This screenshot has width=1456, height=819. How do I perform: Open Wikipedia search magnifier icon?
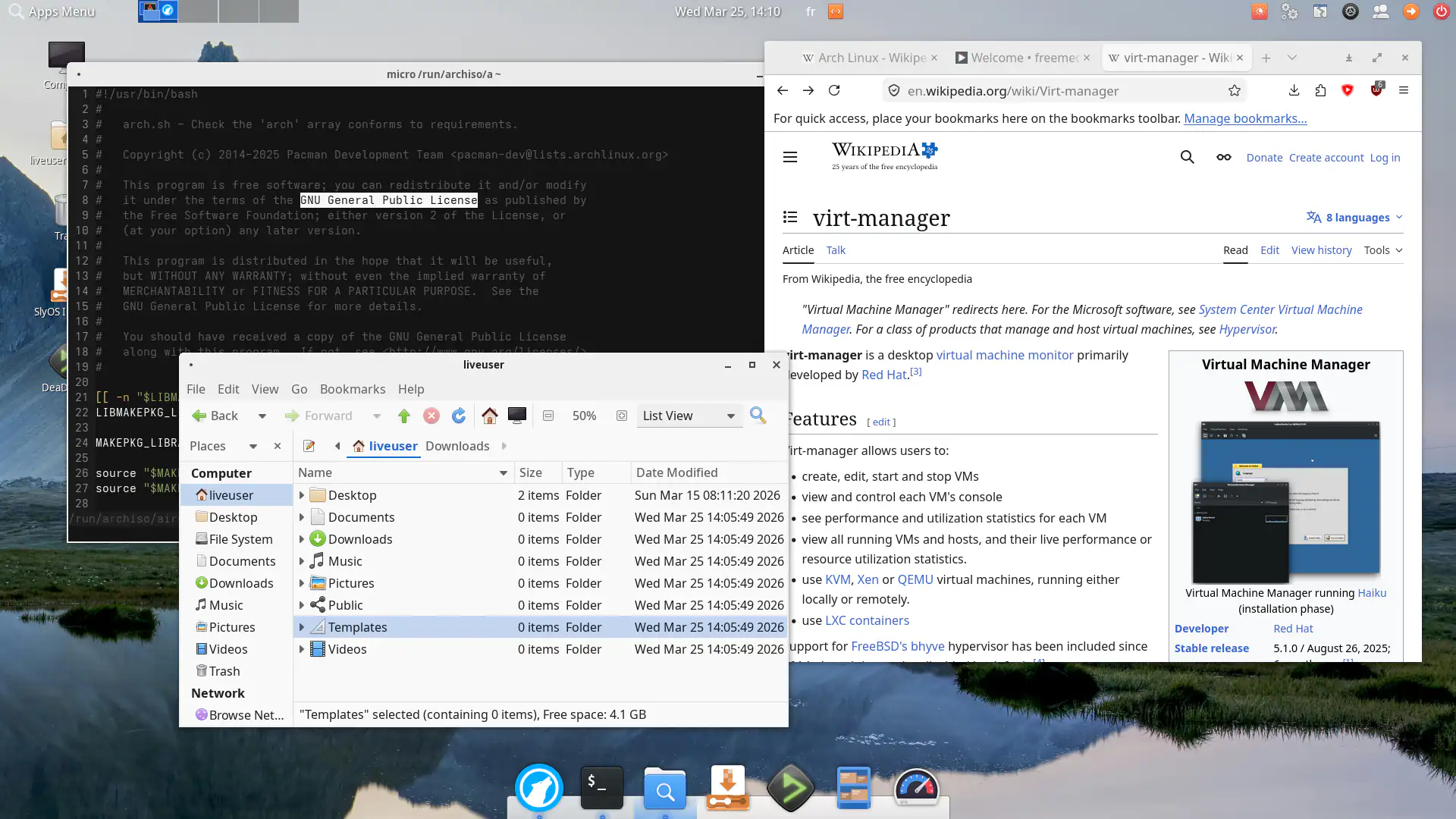click(1187, 157)
